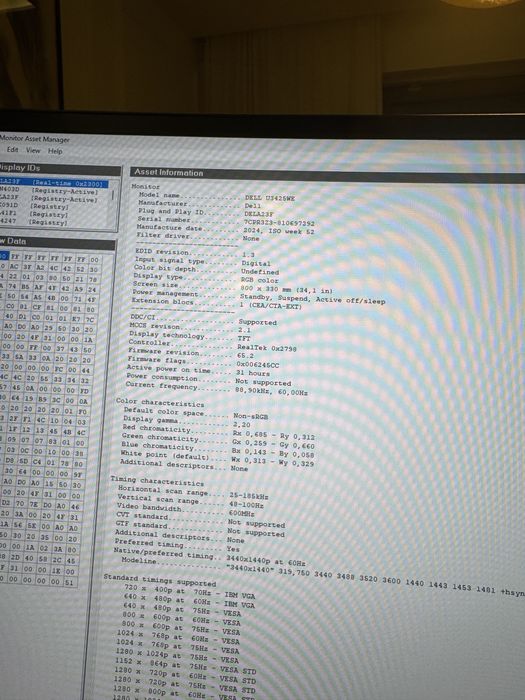The image size is (525, 700).
Task: Open the View menu
Action: 33,150
